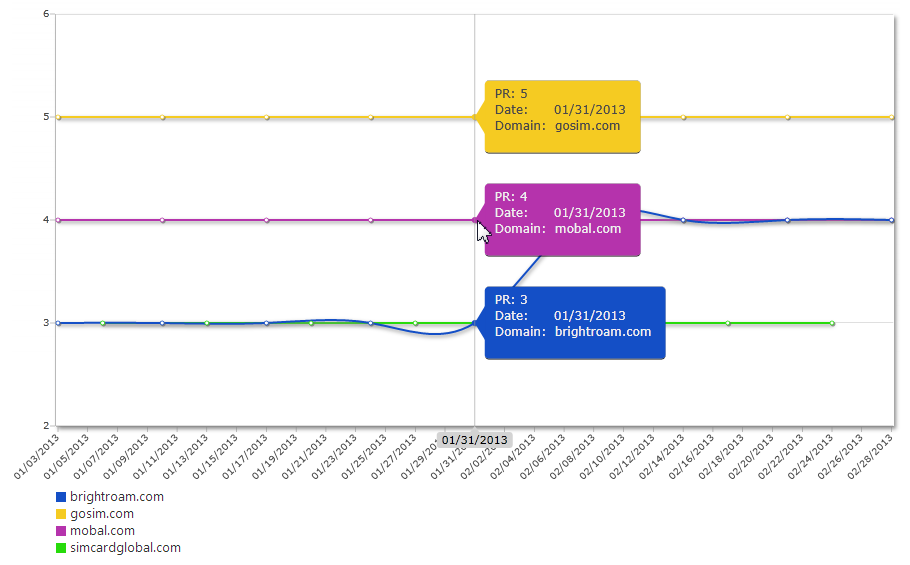
Task: Click the green simcardglobal.com legend color square
Action: tap(61, 548)
